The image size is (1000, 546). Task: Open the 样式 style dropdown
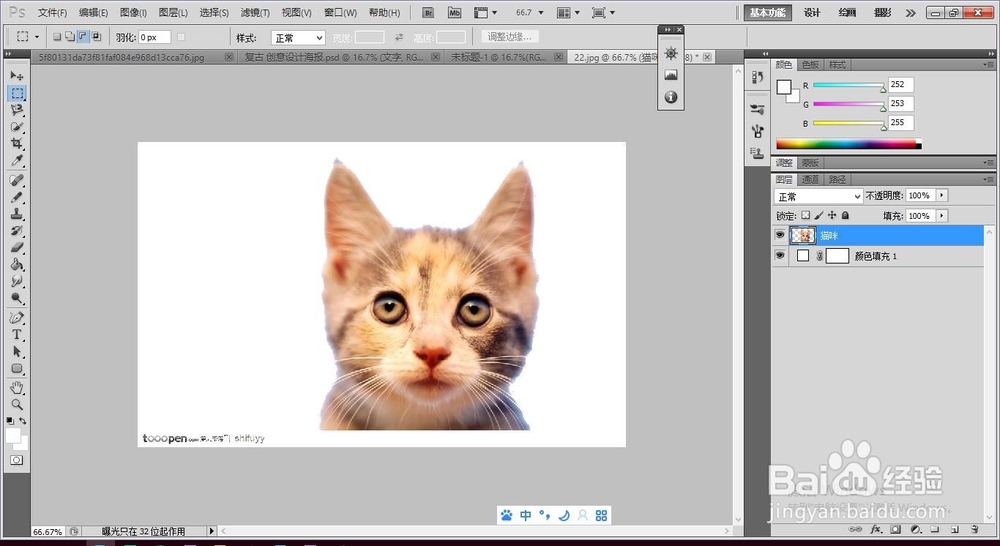(298, 38)
